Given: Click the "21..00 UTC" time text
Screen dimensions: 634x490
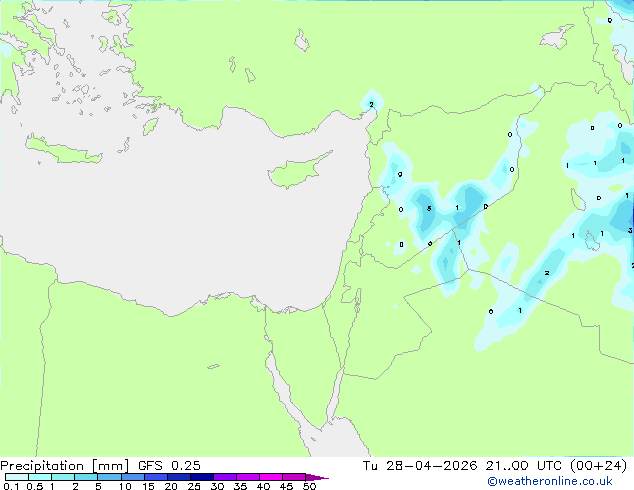Looking at the screenshot, I should coord(524,466).
